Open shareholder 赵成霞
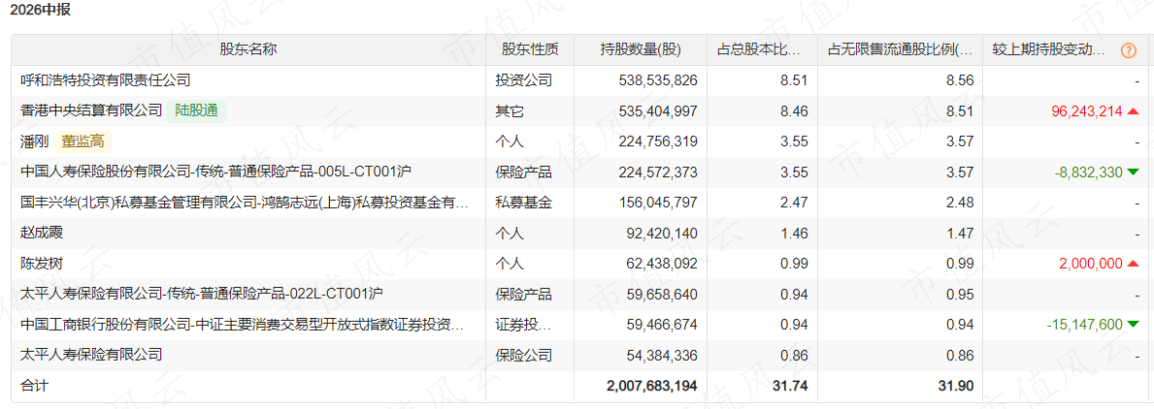 click(x=42, y=233)
